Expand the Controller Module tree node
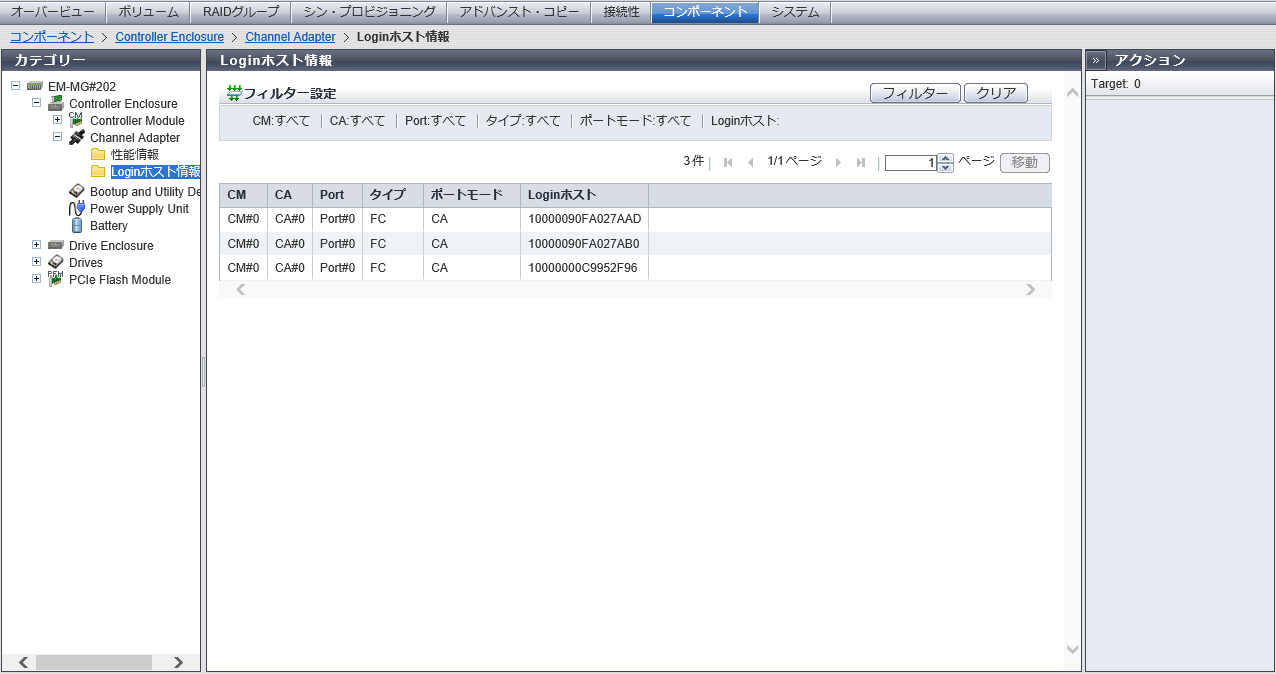Image resolution: width=1276 pixels, height=674 pixels. (57, 120)
